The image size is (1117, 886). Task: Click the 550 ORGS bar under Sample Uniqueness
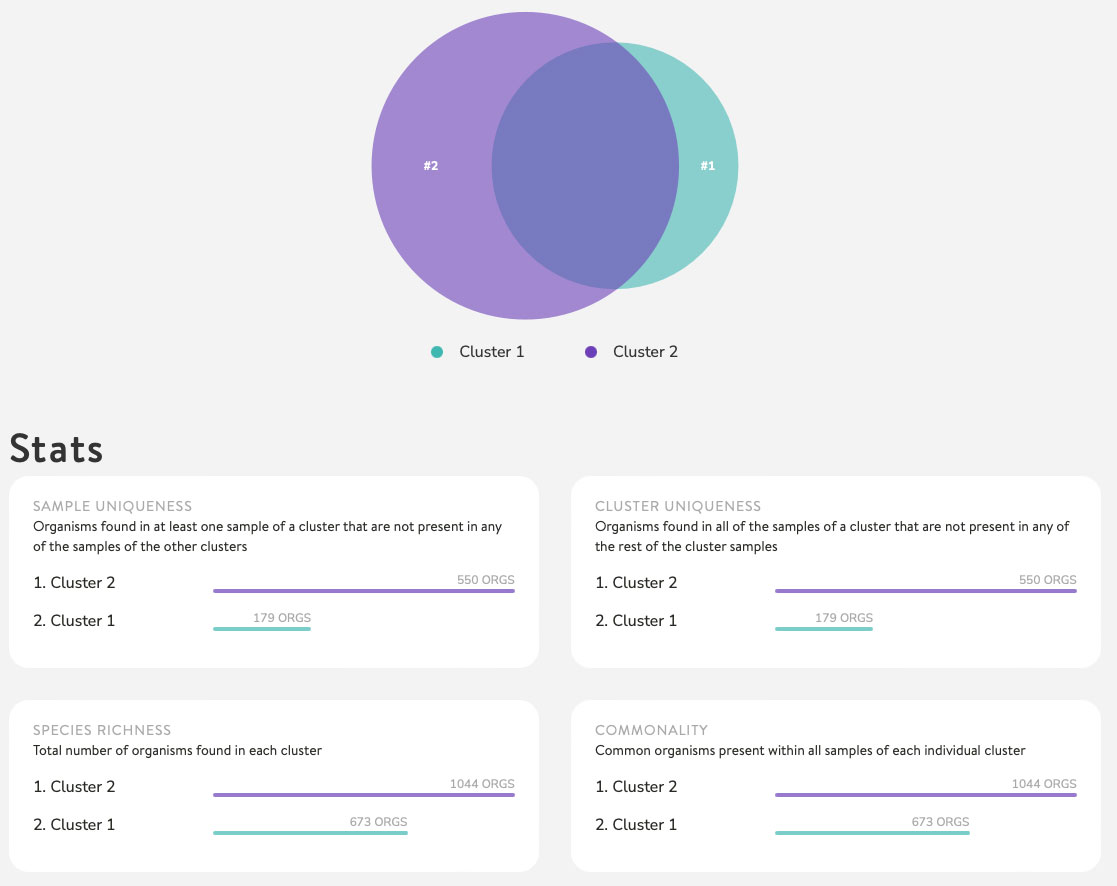click(364, 591)
